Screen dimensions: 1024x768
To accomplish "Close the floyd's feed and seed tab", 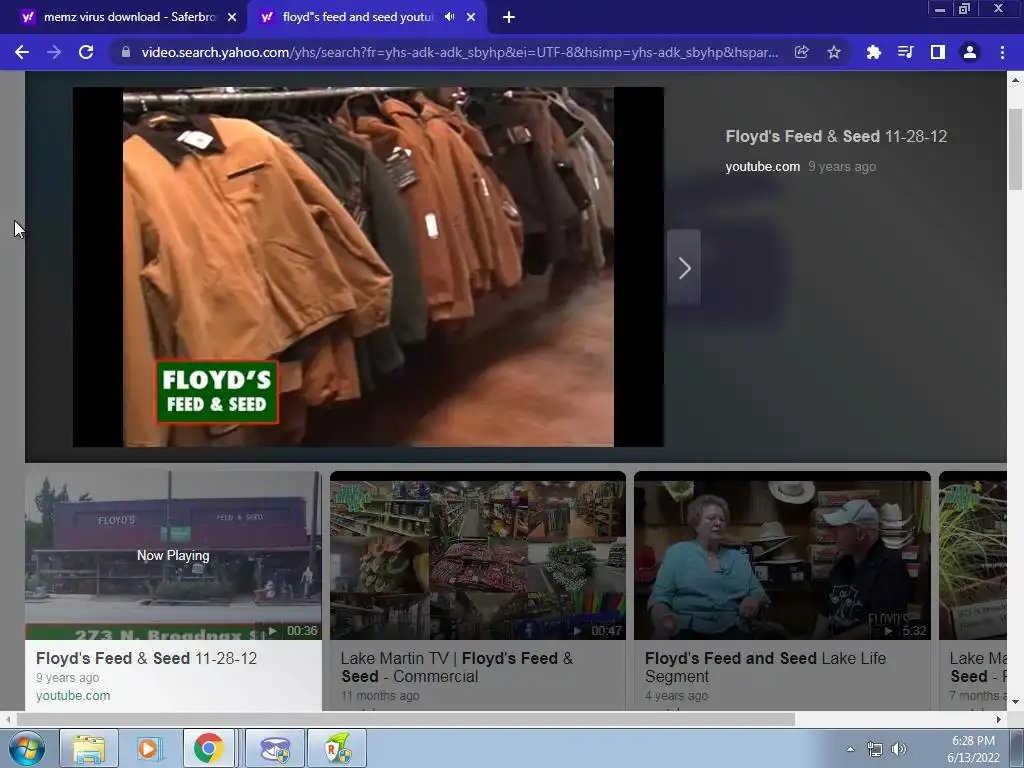I will [471, 17].
